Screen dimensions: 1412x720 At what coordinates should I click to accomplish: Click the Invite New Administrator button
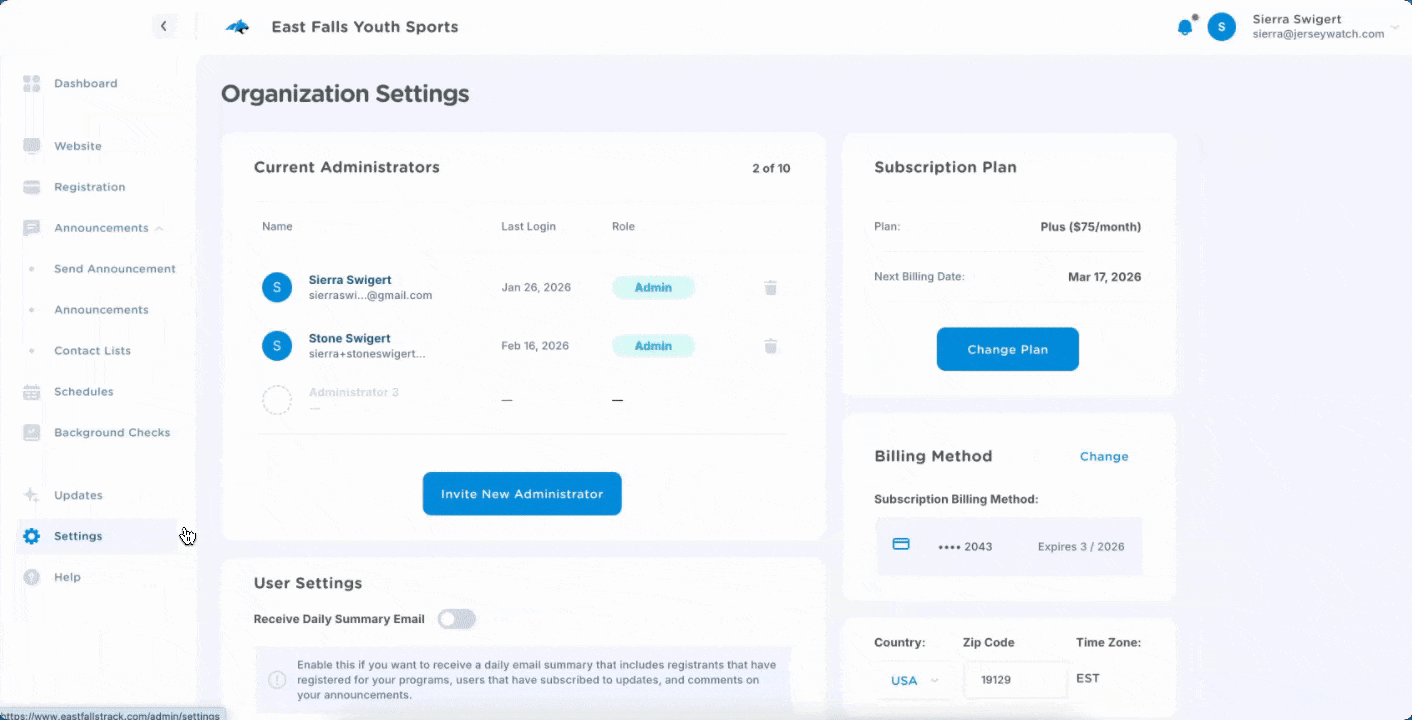[522, 494]
